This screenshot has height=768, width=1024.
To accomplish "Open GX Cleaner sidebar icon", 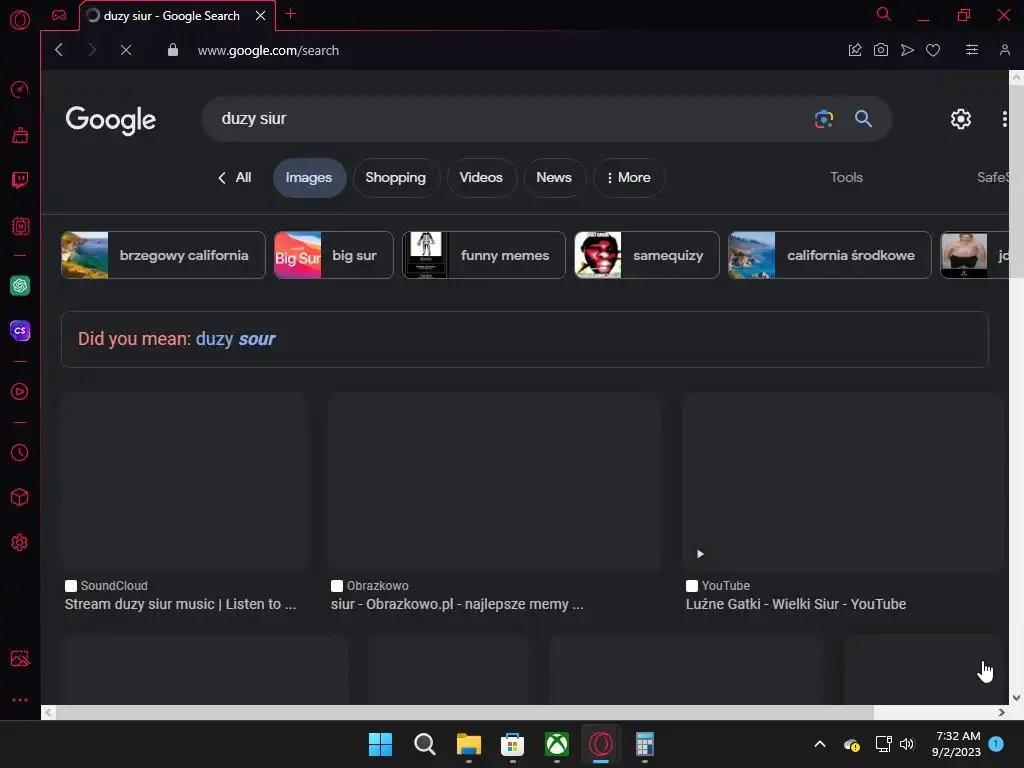I will click(20, 135).
